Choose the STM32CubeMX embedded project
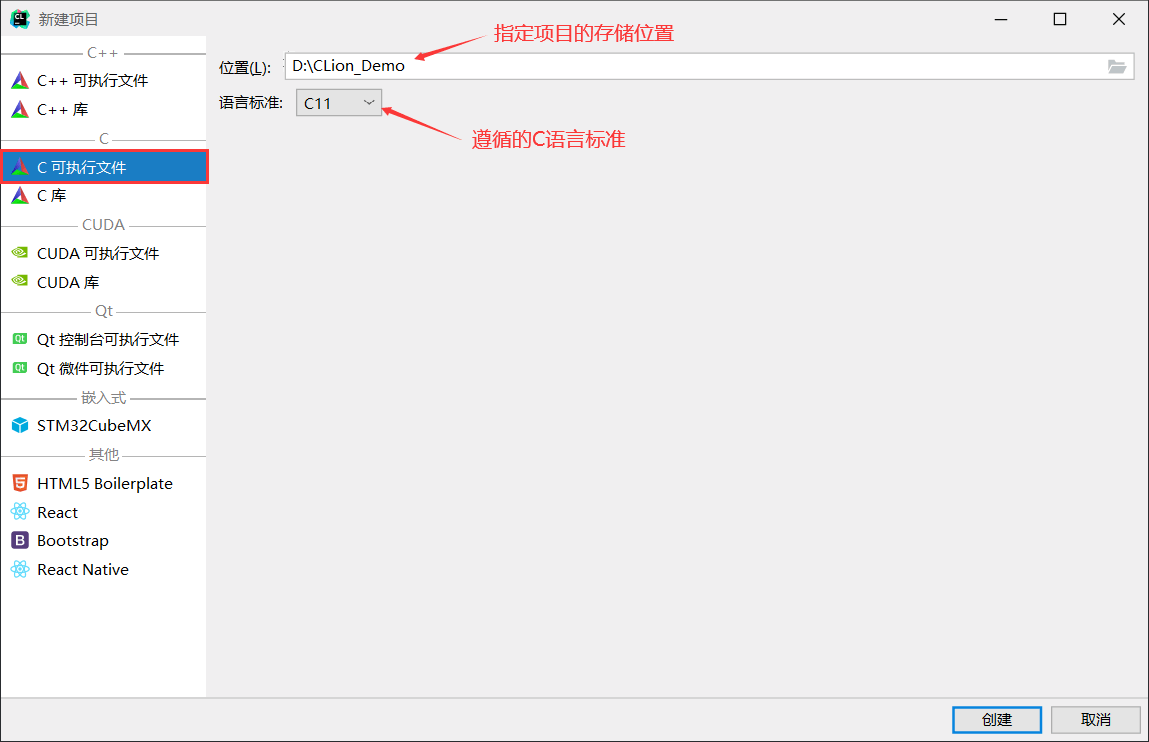Image resolution: width=1149 pixels, height=742 pixels. coord(104,426)
